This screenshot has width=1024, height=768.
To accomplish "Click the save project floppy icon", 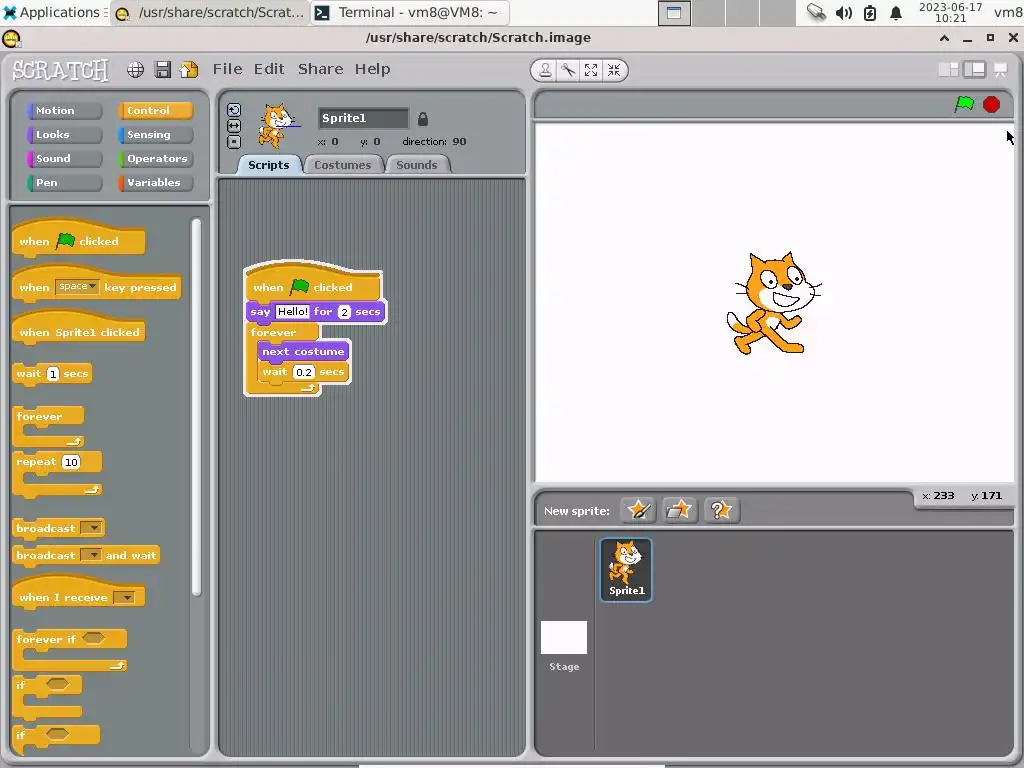I will pyautogui.click(x=163, y=69).
